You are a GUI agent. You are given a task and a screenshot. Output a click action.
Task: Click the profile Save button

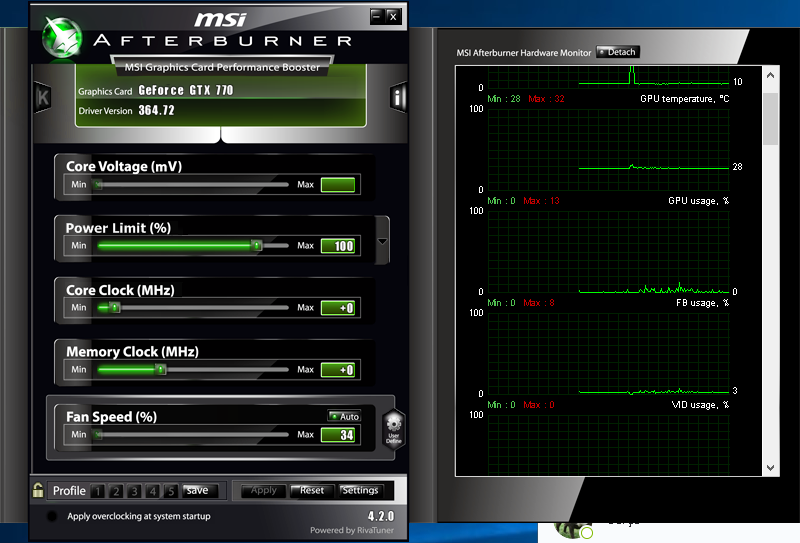(200, 490)
